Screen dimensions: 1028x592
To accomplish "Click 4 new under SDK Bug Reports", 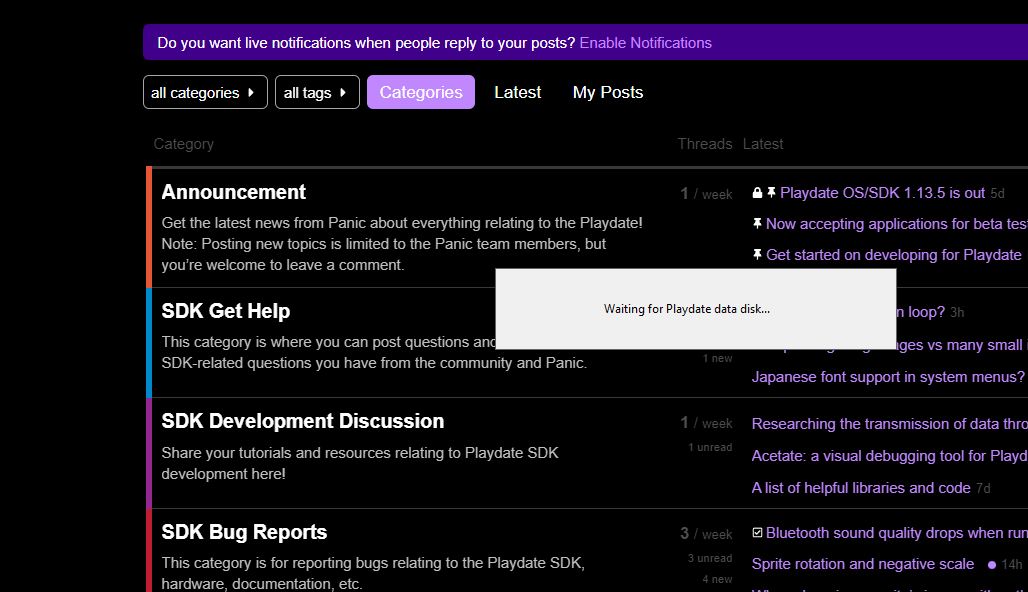I will point(717,579).
